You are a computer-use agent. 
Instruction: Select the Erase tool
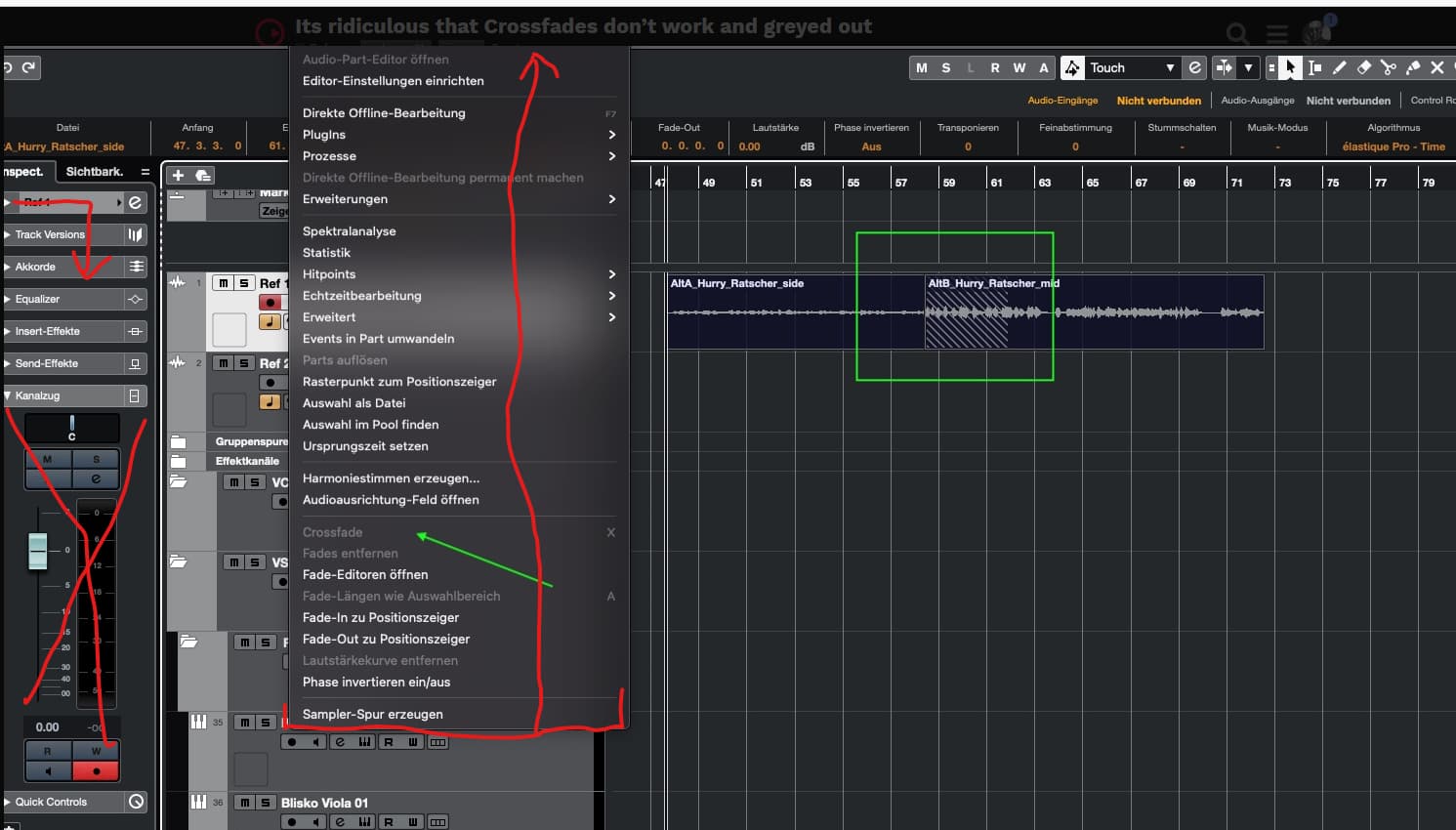(x=1364, y=67)
